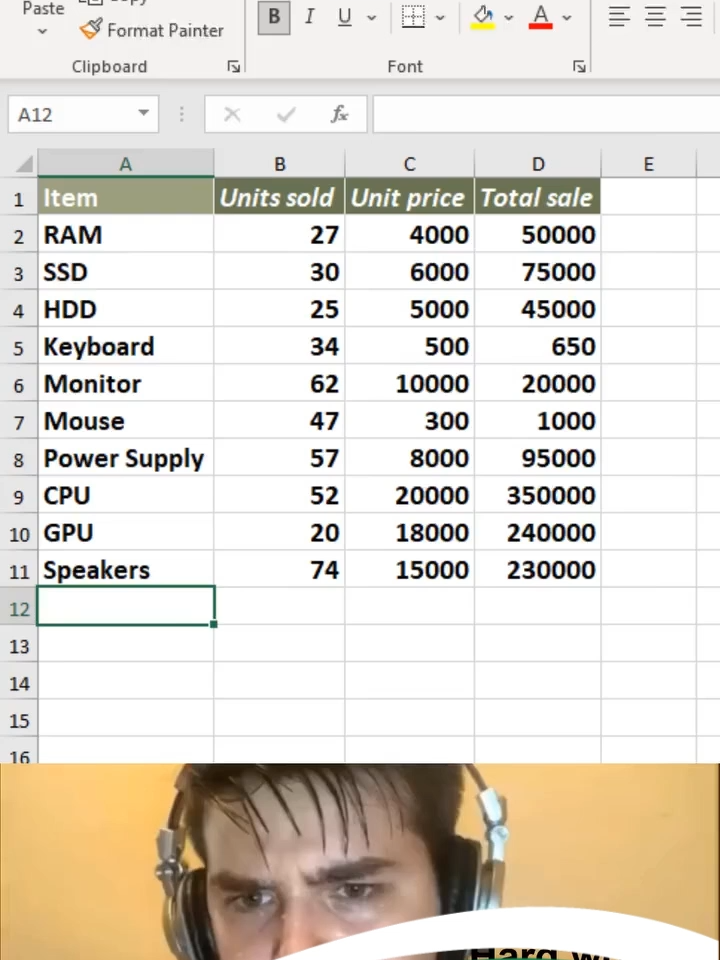The image size is (720, 960).
Task: Select the Speakers cell
Action: pos(126,570)
